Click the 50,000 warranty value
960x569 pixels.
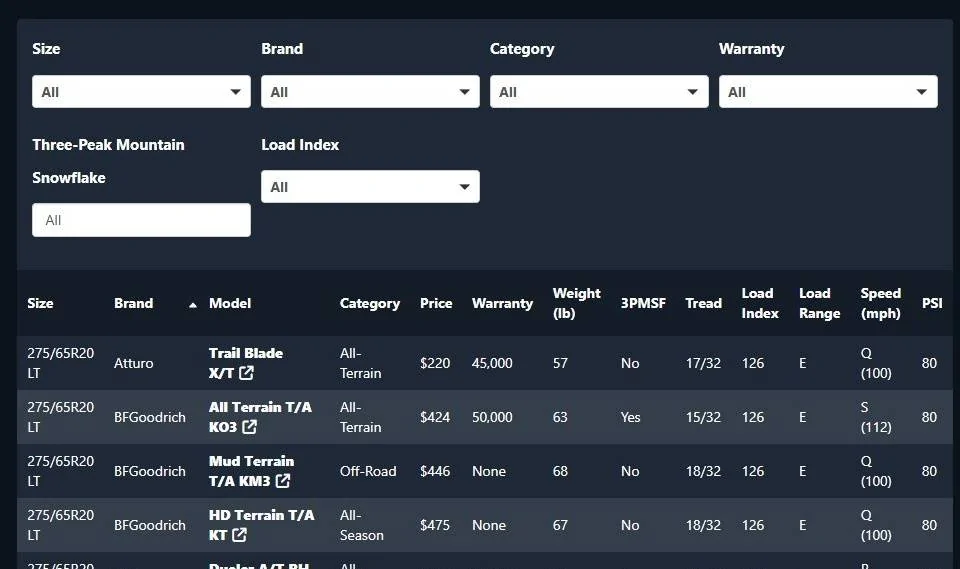click(x=492, y=417)
